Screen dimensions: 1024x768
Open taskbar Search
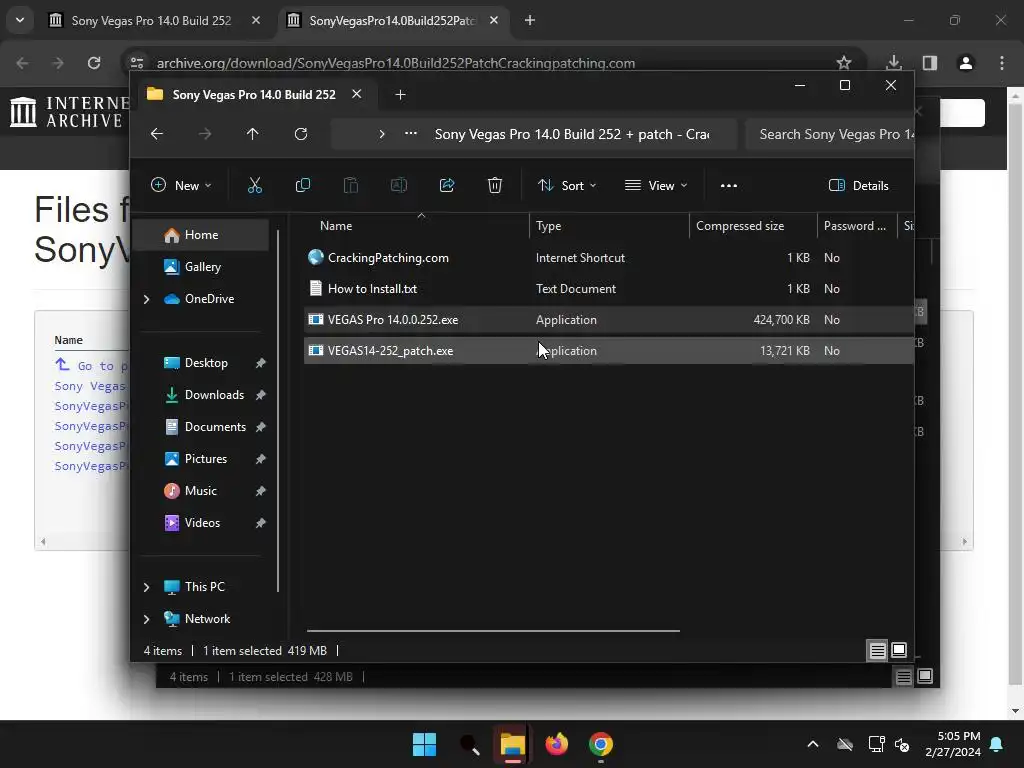pyautogui.click(x=469, y=744)
